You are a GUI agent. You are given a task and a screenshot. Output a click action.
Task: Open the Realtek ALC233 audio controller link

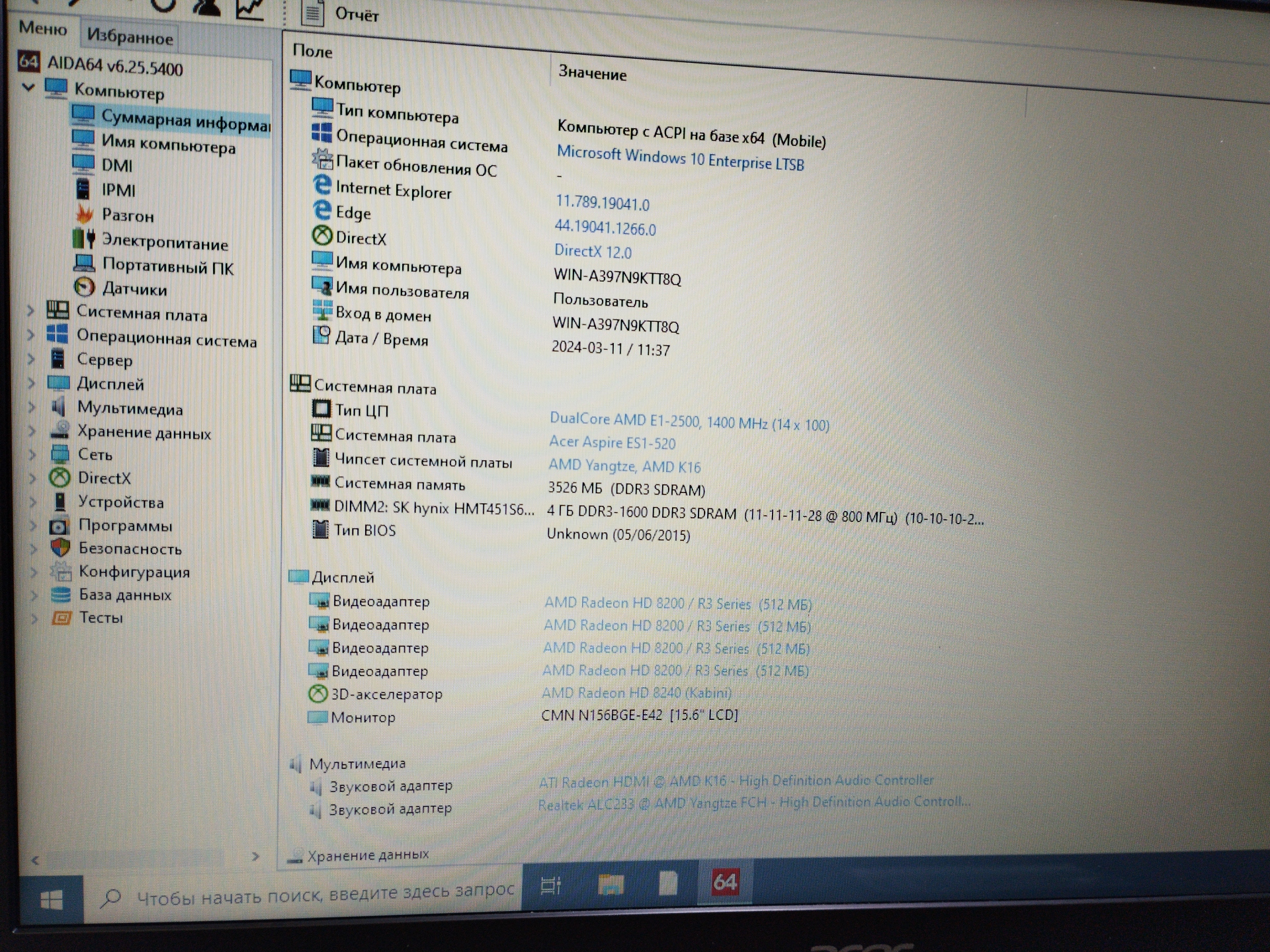[x=754, y=803]
